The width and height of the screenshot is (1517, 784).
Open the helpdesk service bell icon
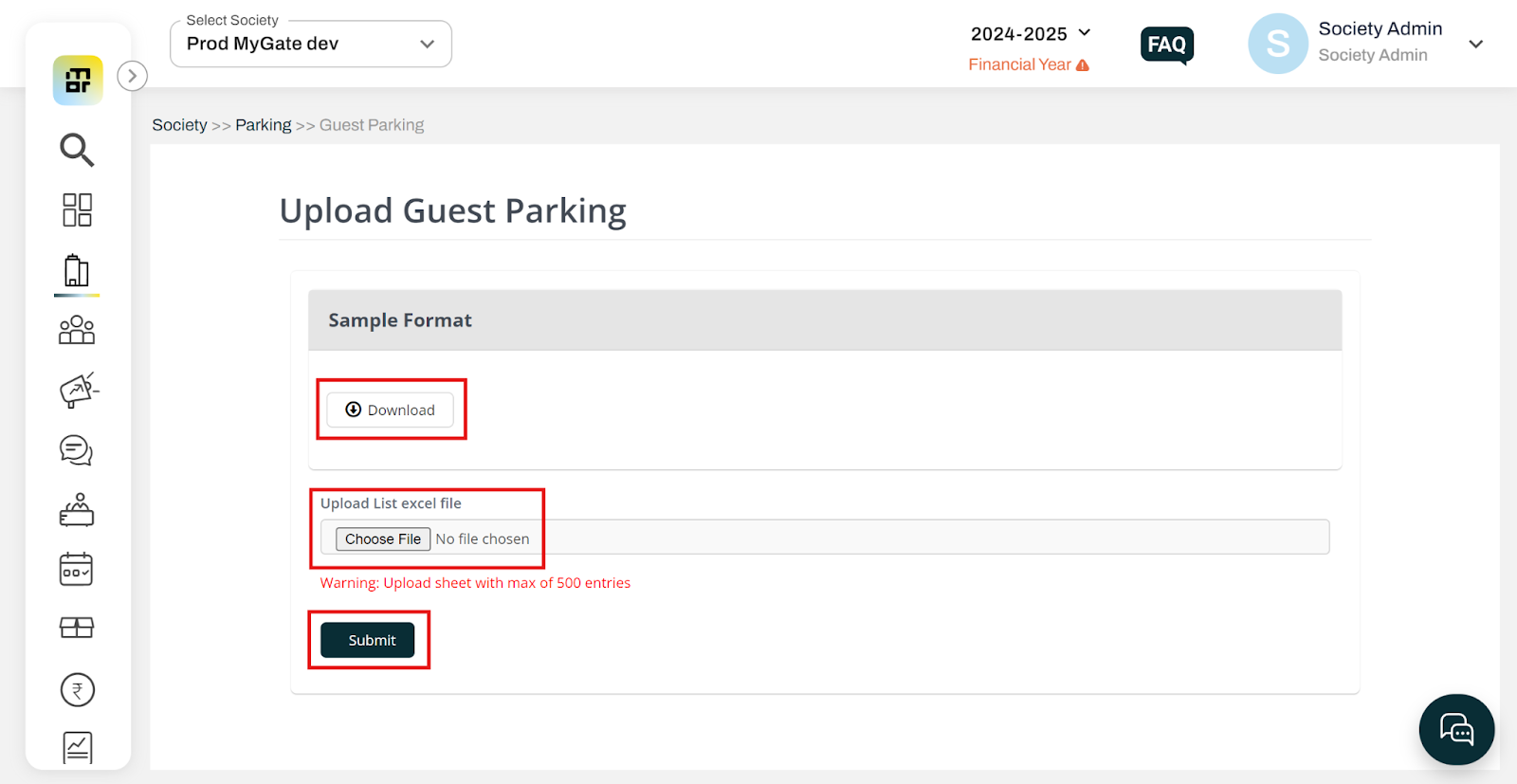click(x=77, y=510)
